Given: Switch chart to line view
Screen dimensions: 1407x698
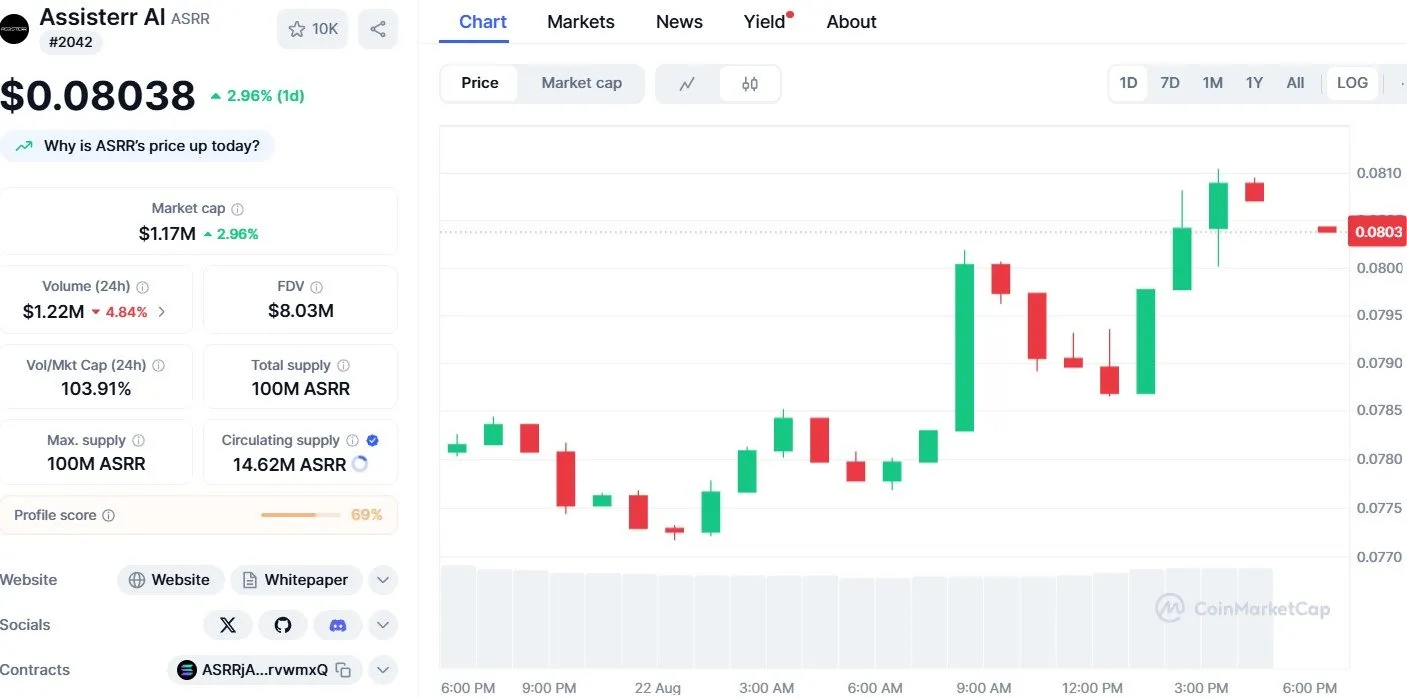Looking at the screenshot, I should click(687, 84).
